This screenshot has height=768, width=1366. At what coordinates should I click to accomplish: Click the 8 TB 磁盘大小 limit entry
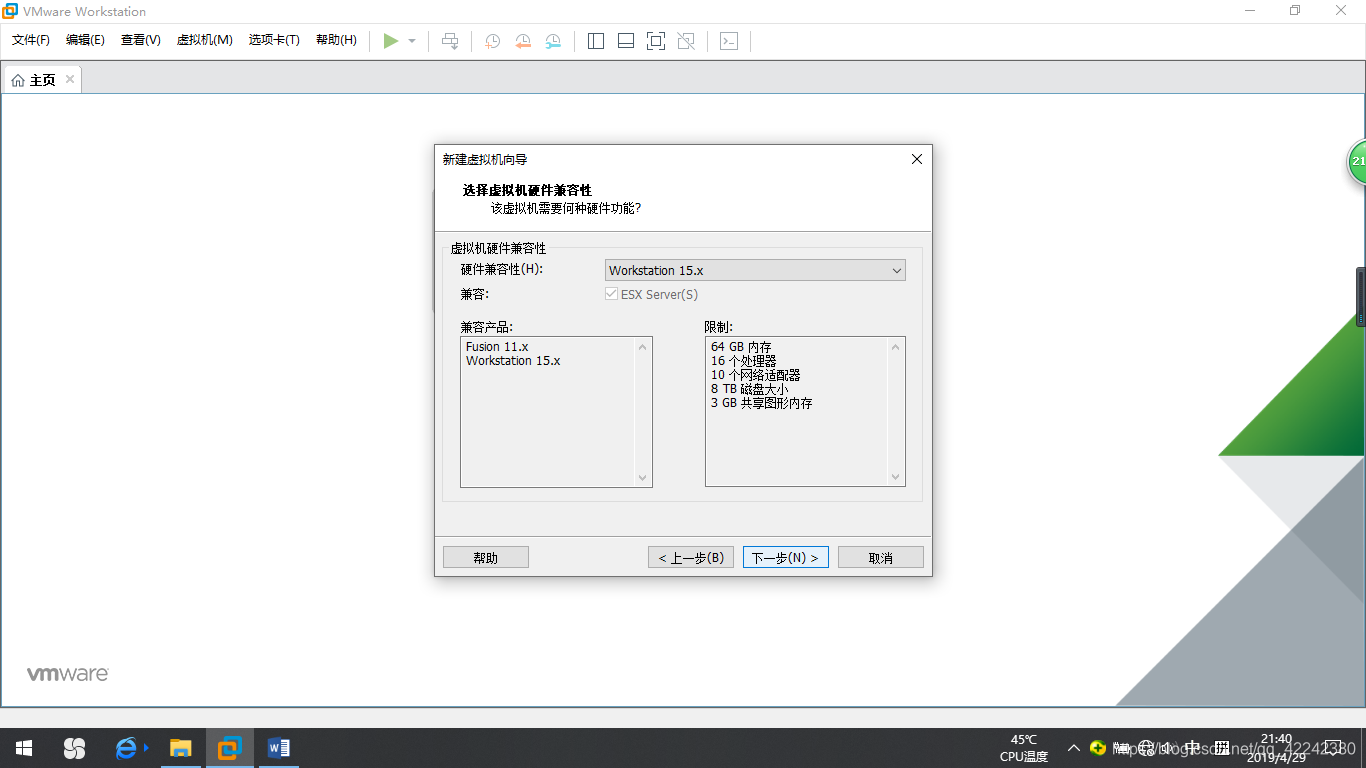[749, 389]
